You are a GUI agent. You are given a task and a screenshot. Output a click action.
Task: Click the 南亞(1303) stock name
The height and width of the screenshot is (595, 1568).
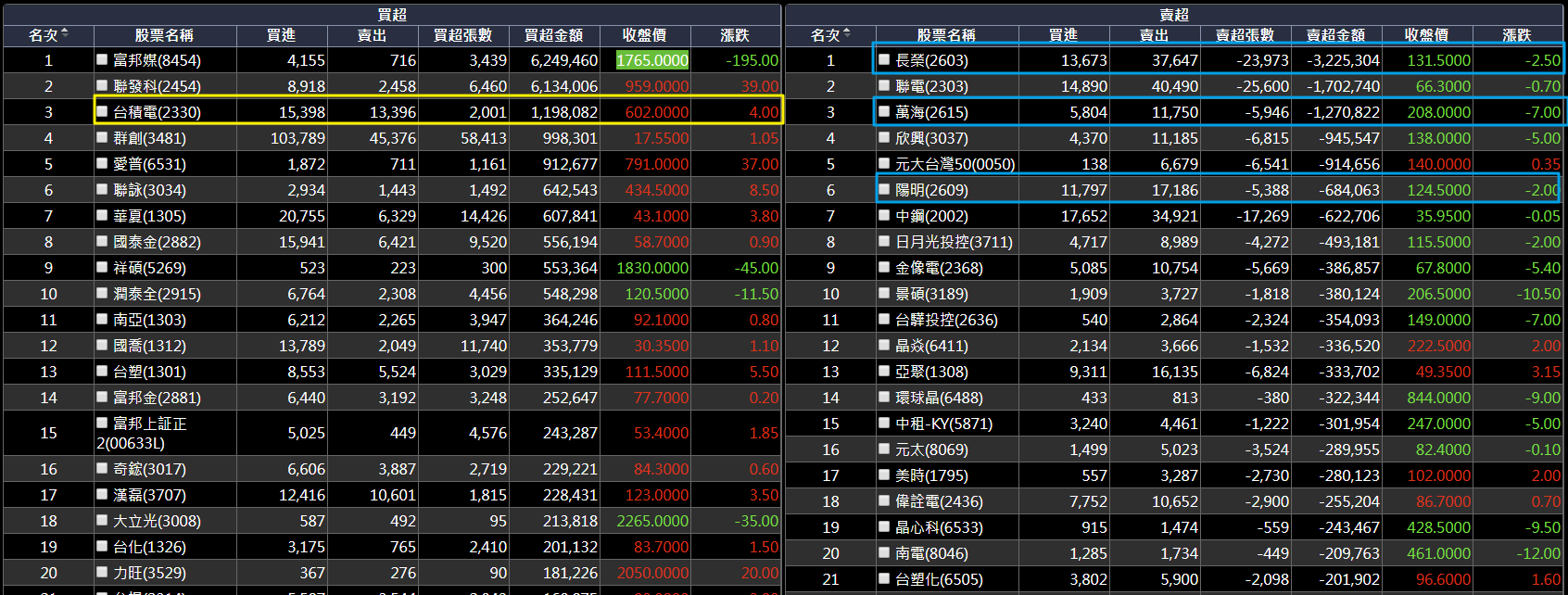pyautogui.click(x=149, y=320)
